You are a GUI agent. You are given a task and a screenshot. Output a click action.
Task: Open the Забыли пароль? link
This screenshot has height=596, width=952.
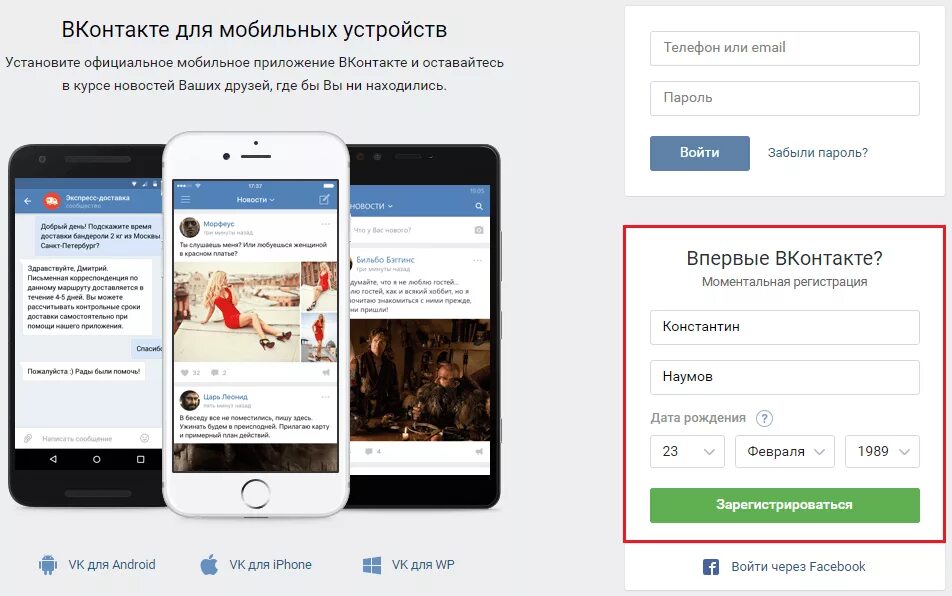pyautogui.click(x=817, y=153)
